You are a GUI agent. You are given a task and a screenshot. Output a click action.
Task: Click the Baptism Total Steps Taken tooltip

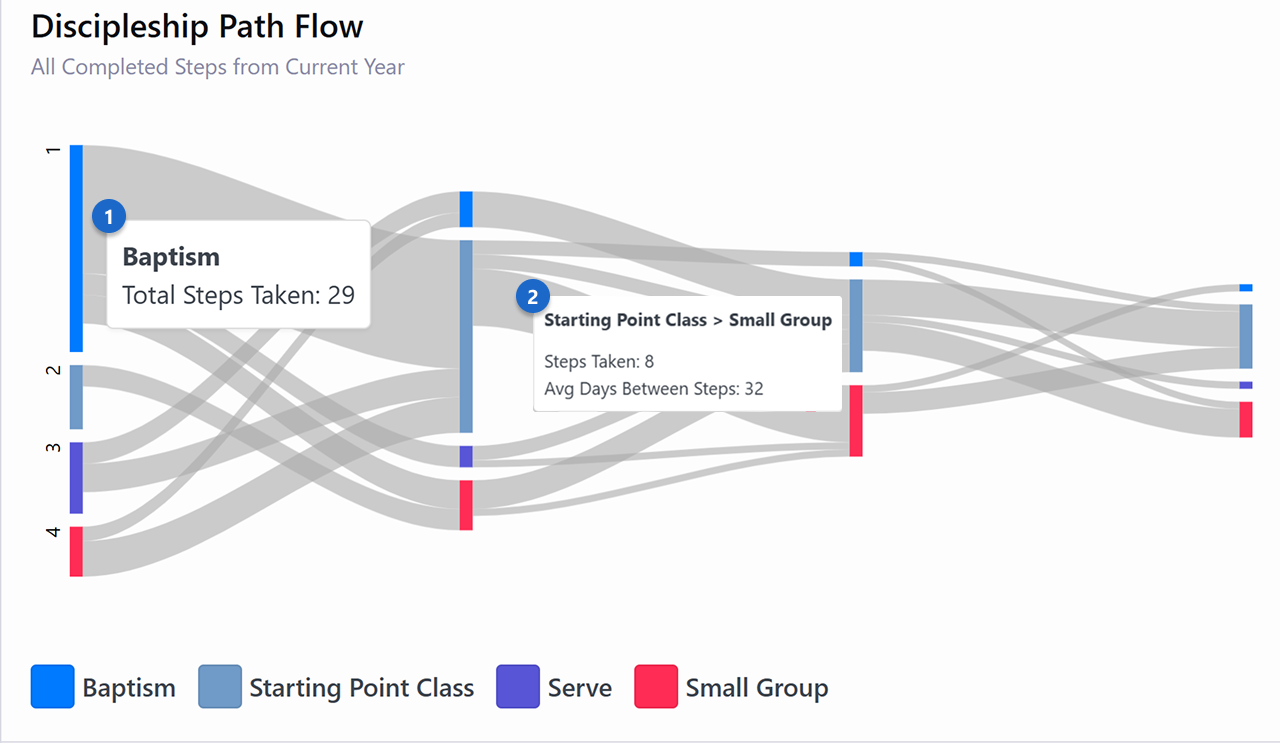tap(238, 275)
